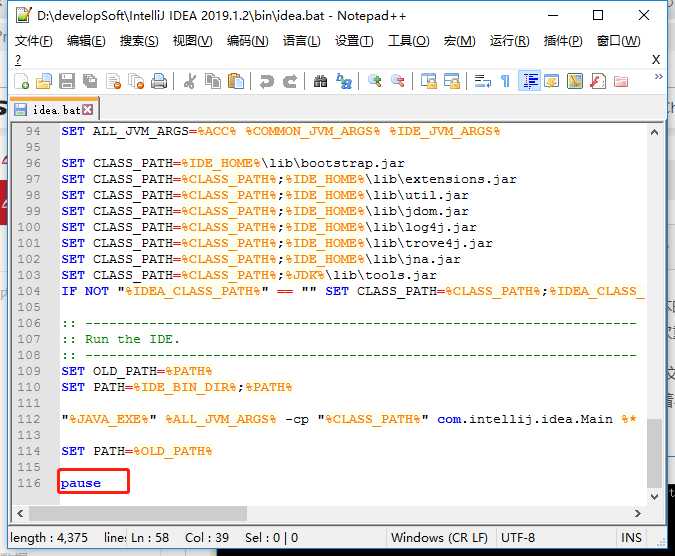The height and width of the screenshot is (556, 675).
Task: Close the idea.bat tab
Action: [87, 110]
